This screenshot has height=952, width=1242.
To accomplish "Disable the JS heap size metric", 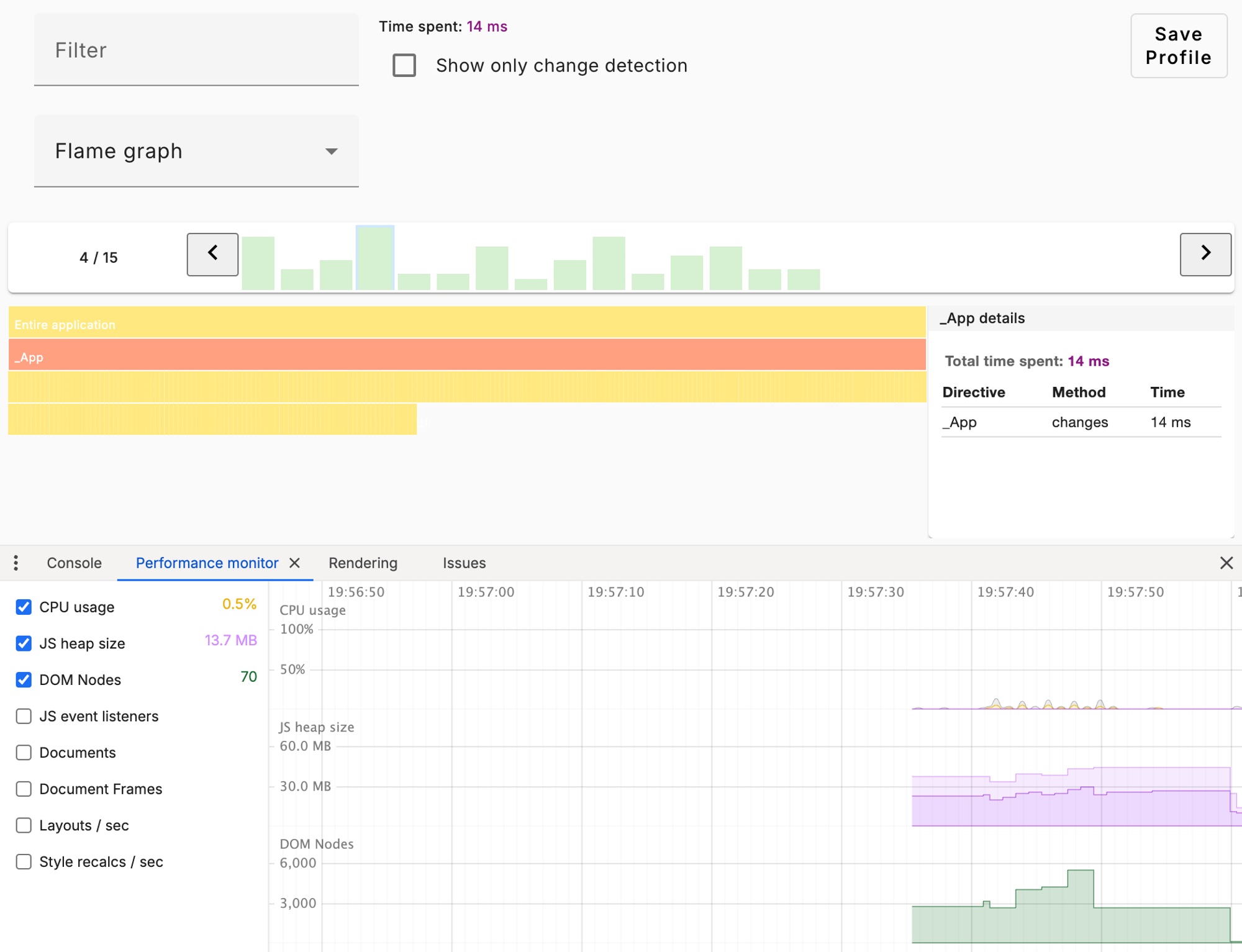I will (x=24, y=643).
